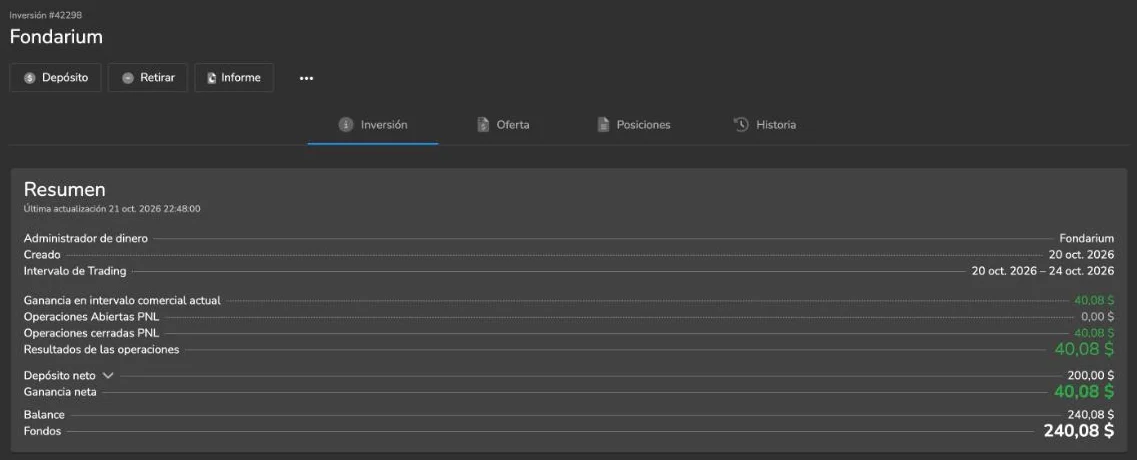Click the Depósito neto label
Viewport: 1137px width, 460px height.
click(x=59, y=375)
